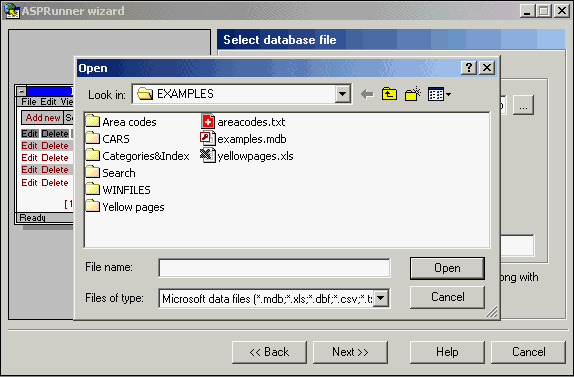The image size is (574, 377).
Task: Click the Open button in dialog
Action: (x=447, y=268)
